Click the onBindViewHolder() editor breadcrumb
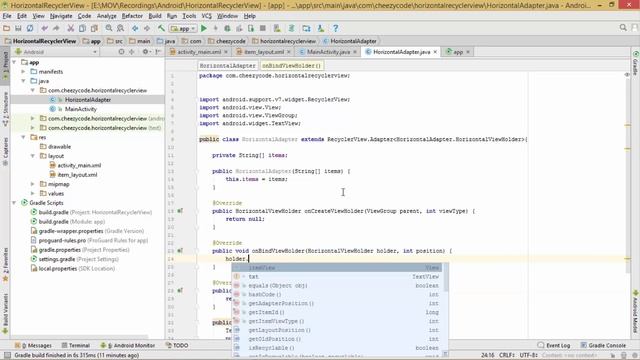Viewport: 640px width, 360px height. [x=291, y=65]
